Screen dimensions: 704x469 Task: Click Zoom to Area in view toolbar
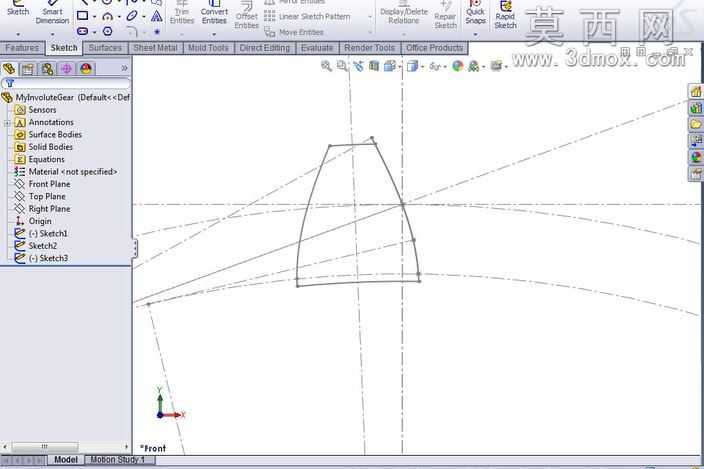[342, 66]
